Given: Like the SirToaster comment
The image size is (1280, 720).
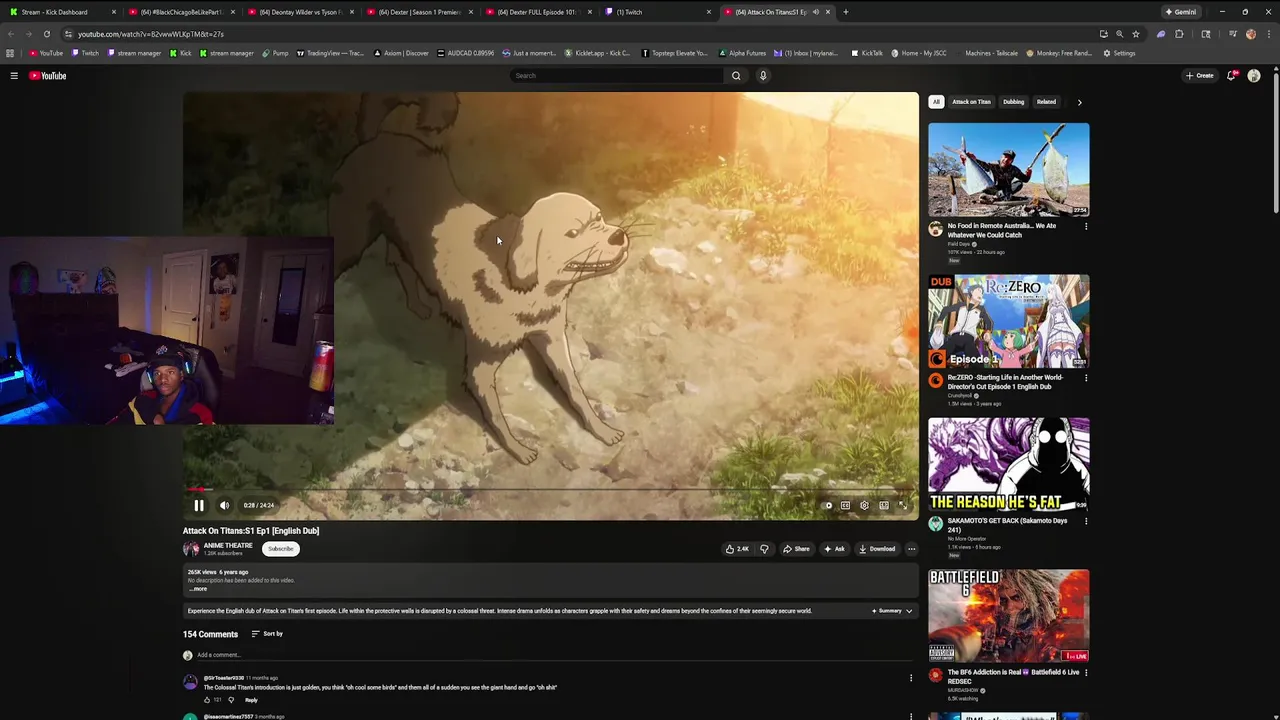Looking at the screenshot, I should click(x=207, y=700).
